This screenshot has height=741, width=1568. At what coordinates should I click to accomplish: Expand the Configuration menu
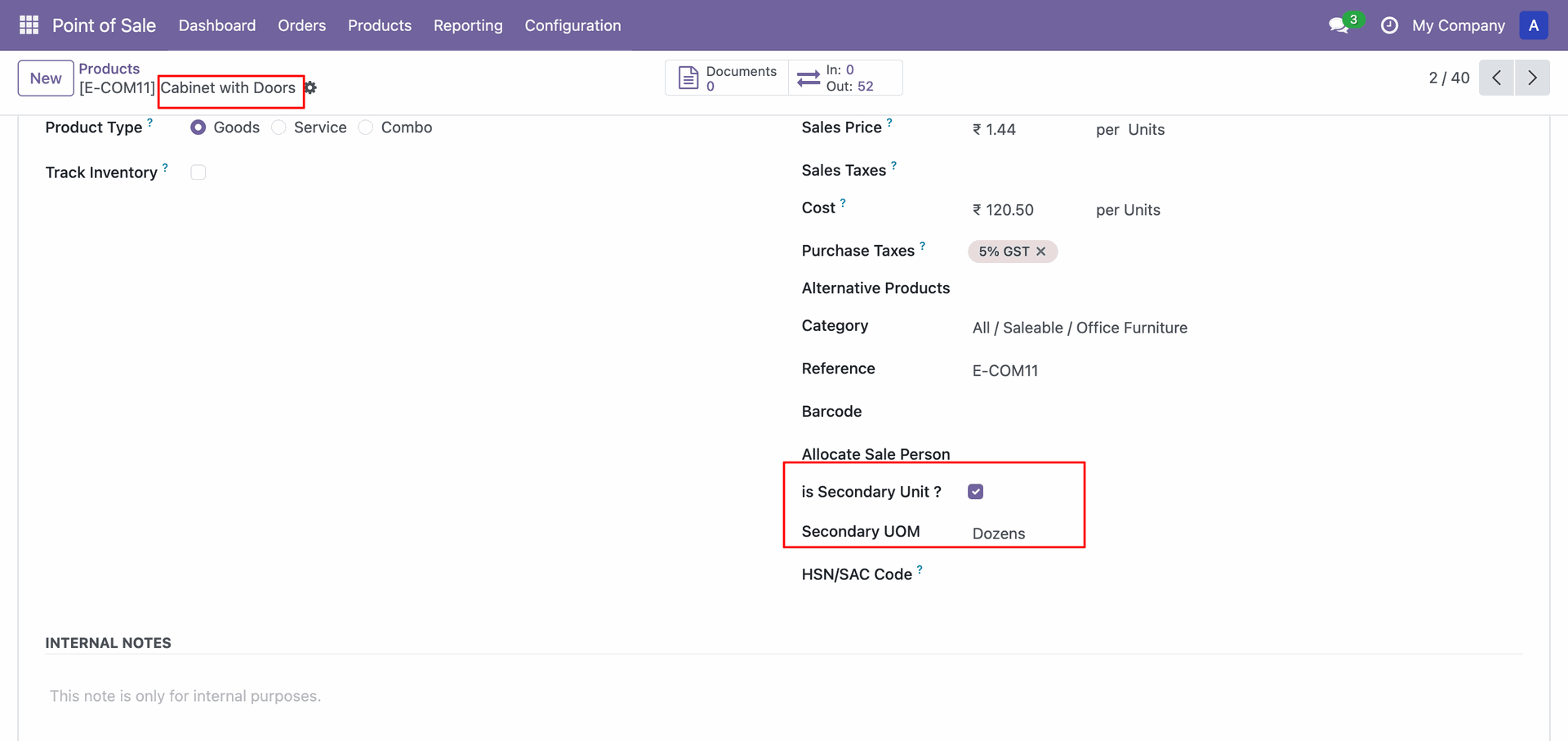(572, 25)
